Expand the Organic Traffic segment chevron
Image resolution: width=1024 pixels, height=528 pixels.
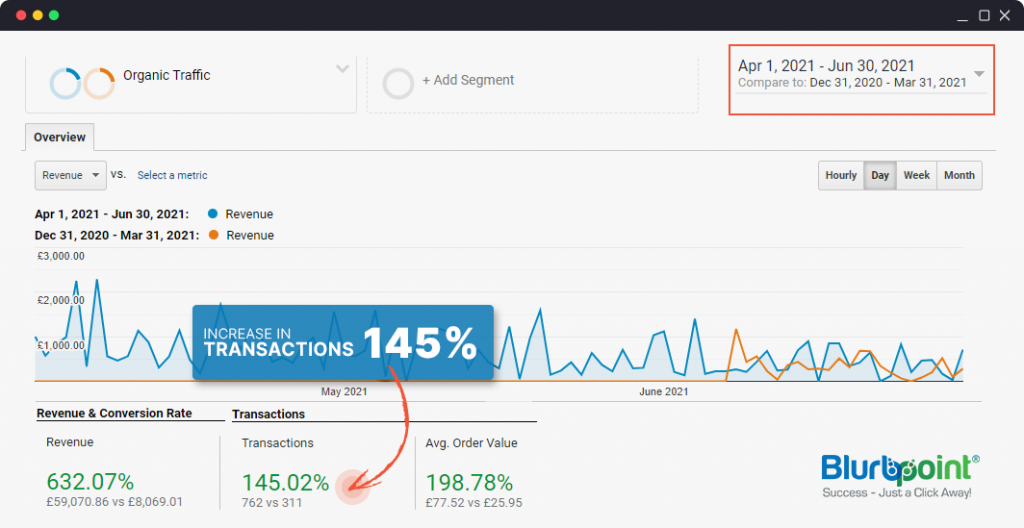click(x=342, y=69)
